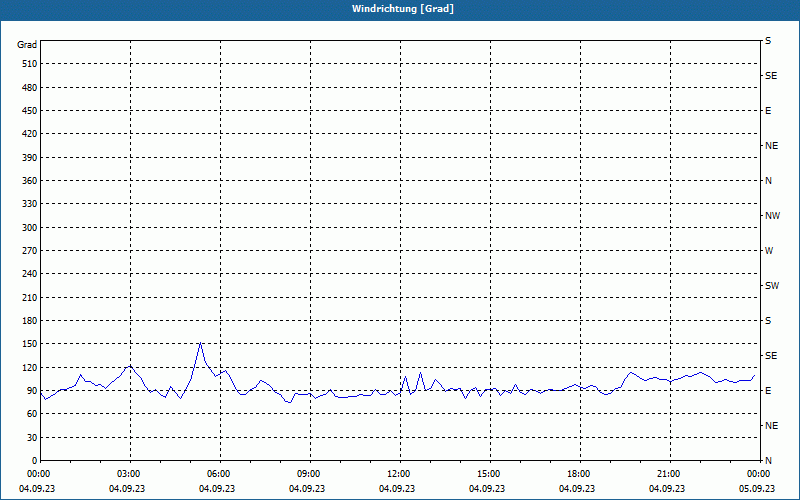Click the NE compass label beside 60

coord(771,426)
